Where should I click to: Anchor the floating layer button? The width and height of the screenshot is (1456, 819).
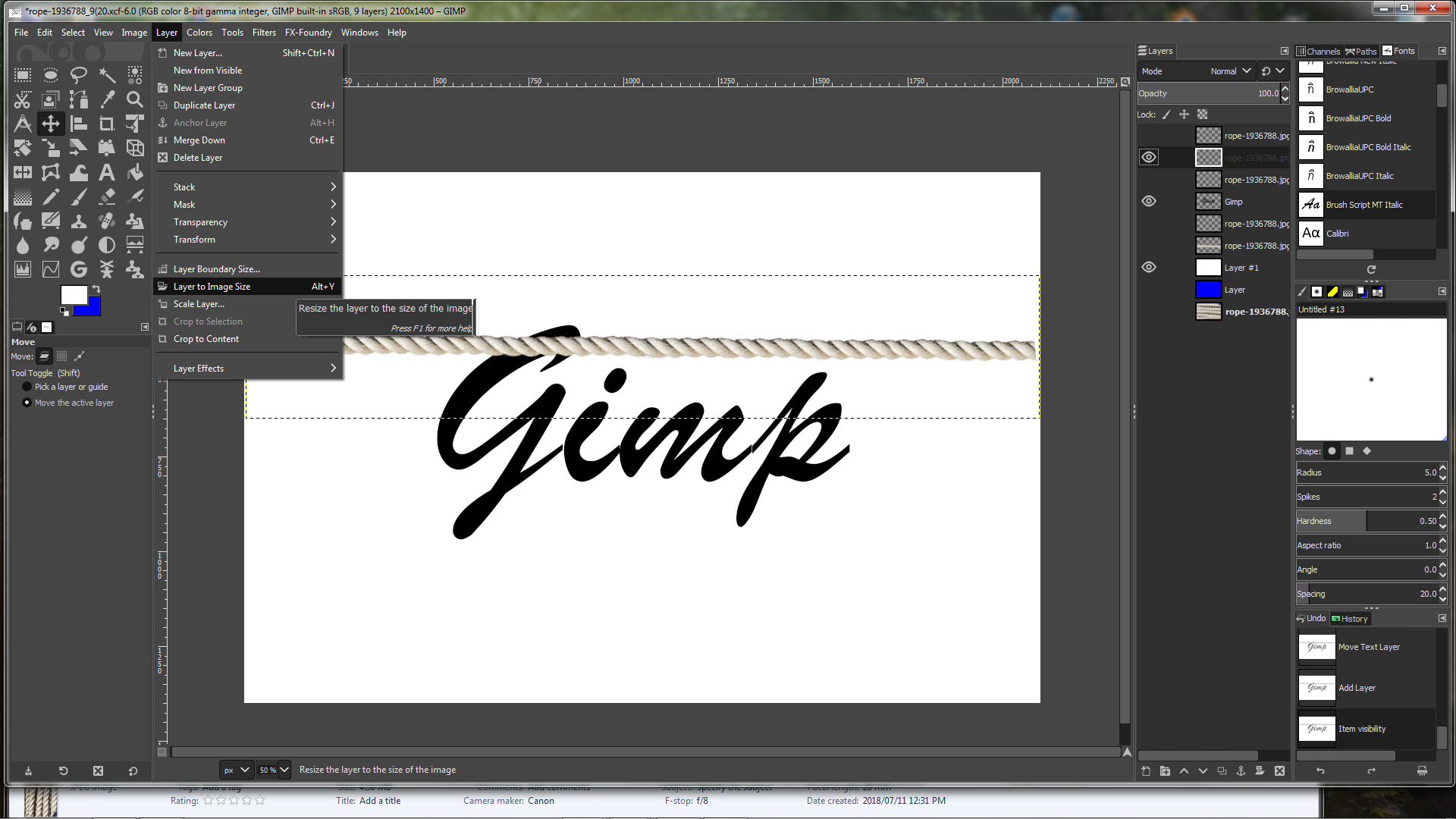tap(1241, 770)
